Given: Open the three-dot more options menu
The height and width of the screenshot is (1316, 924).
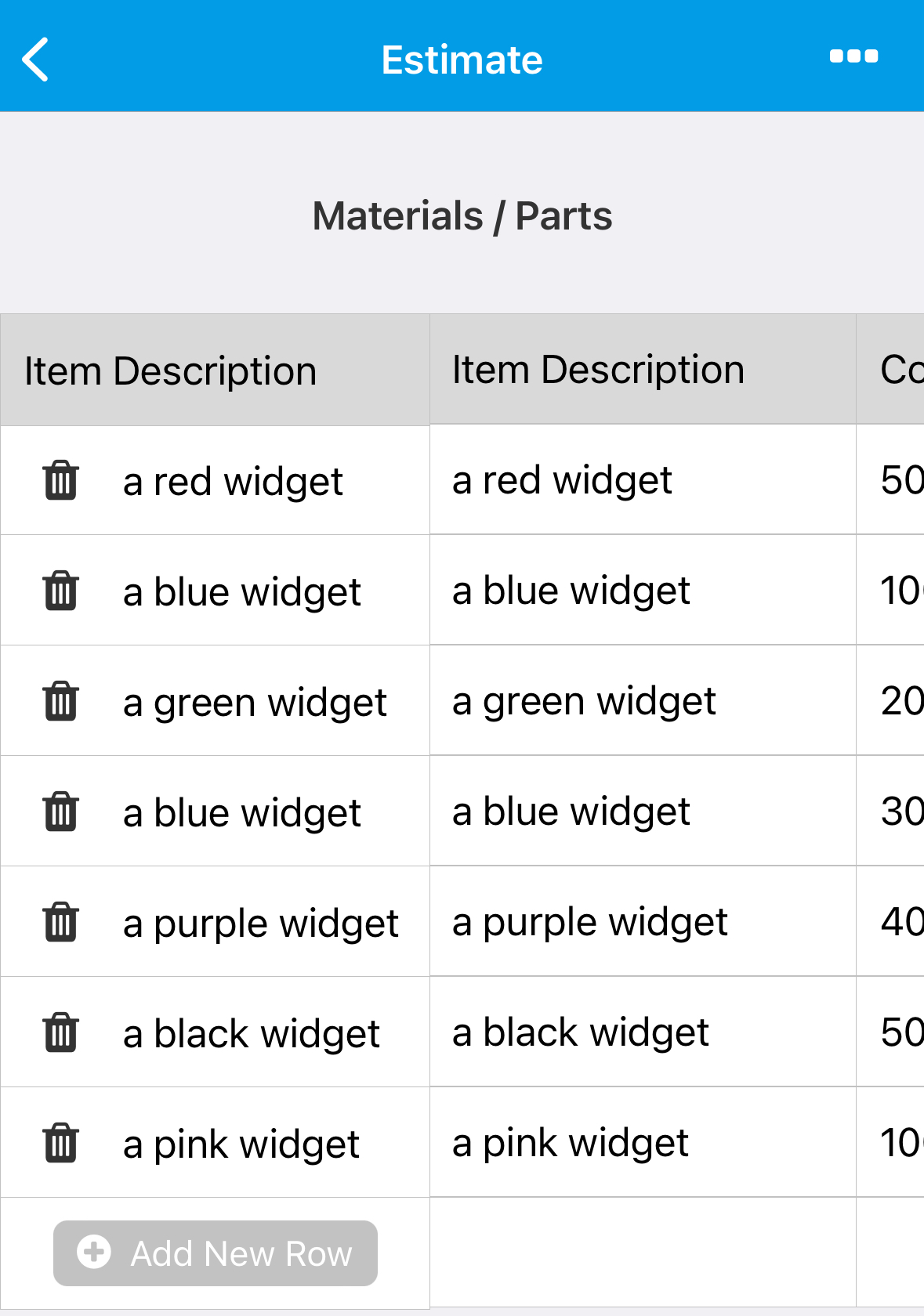Looking at the screenshot, I should point(853,56).
